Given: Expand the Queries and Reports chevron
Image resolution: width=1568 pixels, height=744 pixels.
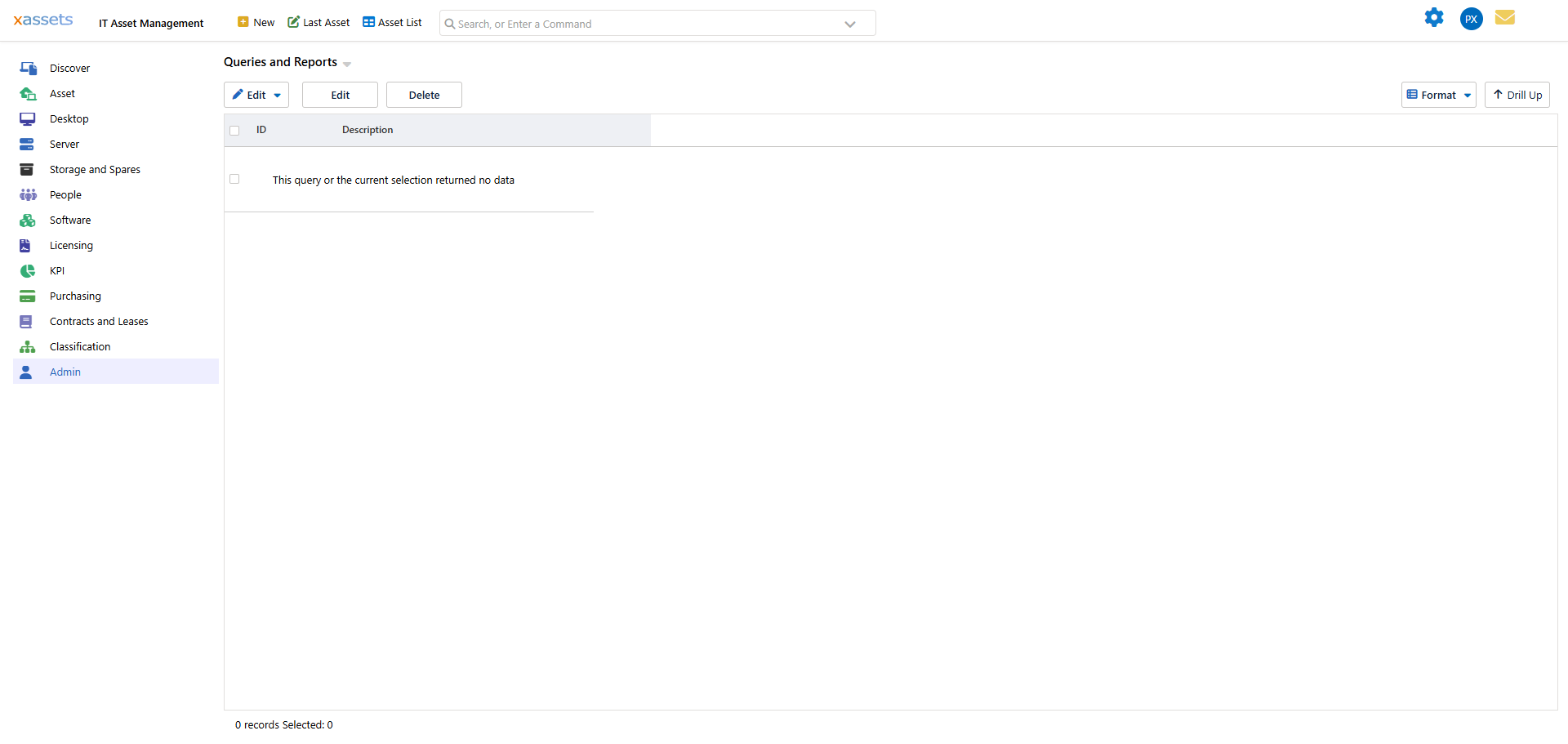Looking at the screenshot, I should (x=346, y=64).
